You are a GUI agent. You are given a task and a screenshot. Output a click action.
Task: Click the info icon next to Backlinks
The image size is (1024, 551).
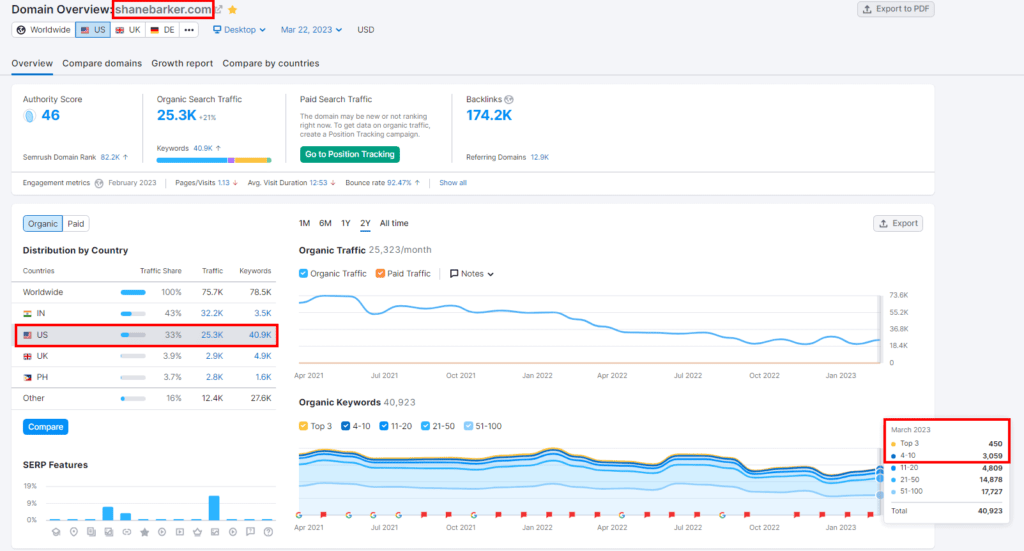coord(509,100)
